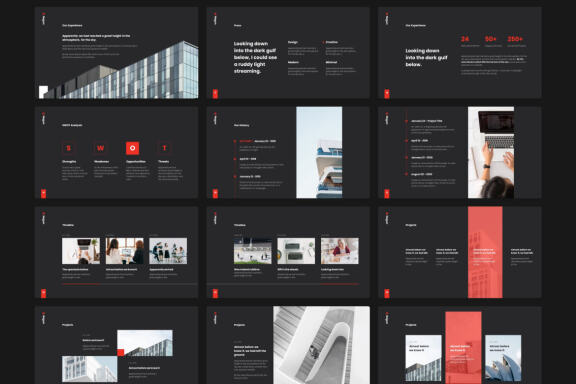Viewport: 576px width, 384px height.
Task: Click red page marker on '24 50+ 250+' slide
Action: point(387,94)
